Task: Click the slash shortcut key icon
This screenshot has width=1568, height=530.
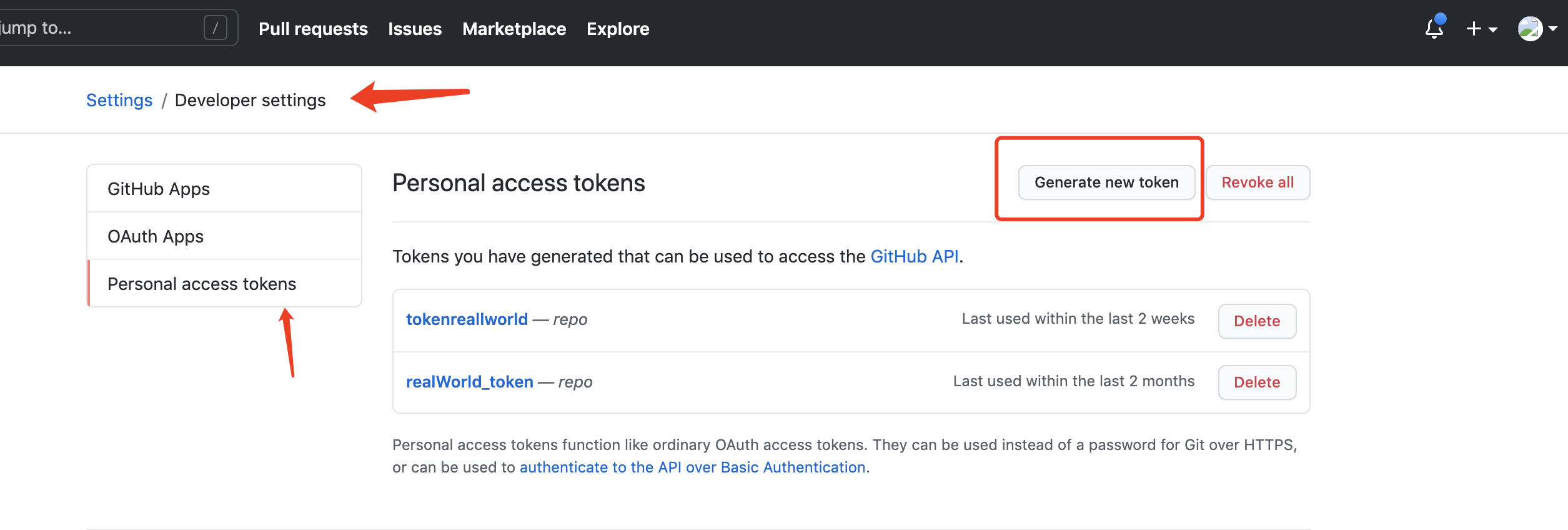Action: pyautogui.click(x=215, y=27)
